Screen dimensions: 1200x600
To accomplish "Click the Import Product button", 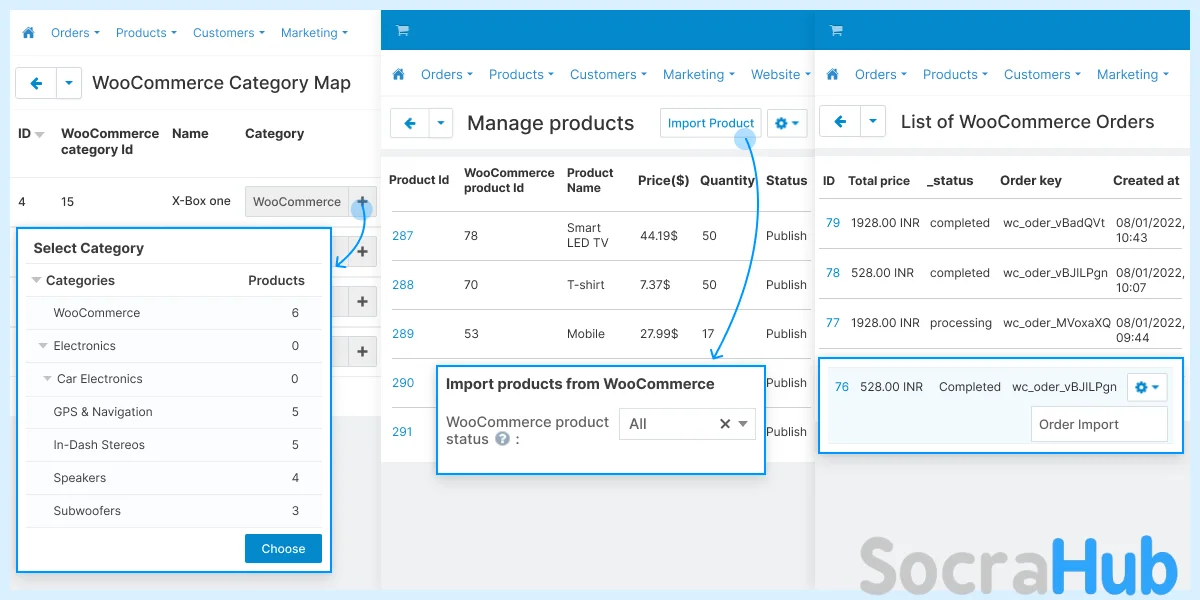I will pyautogui.click(x=710, y=123).
